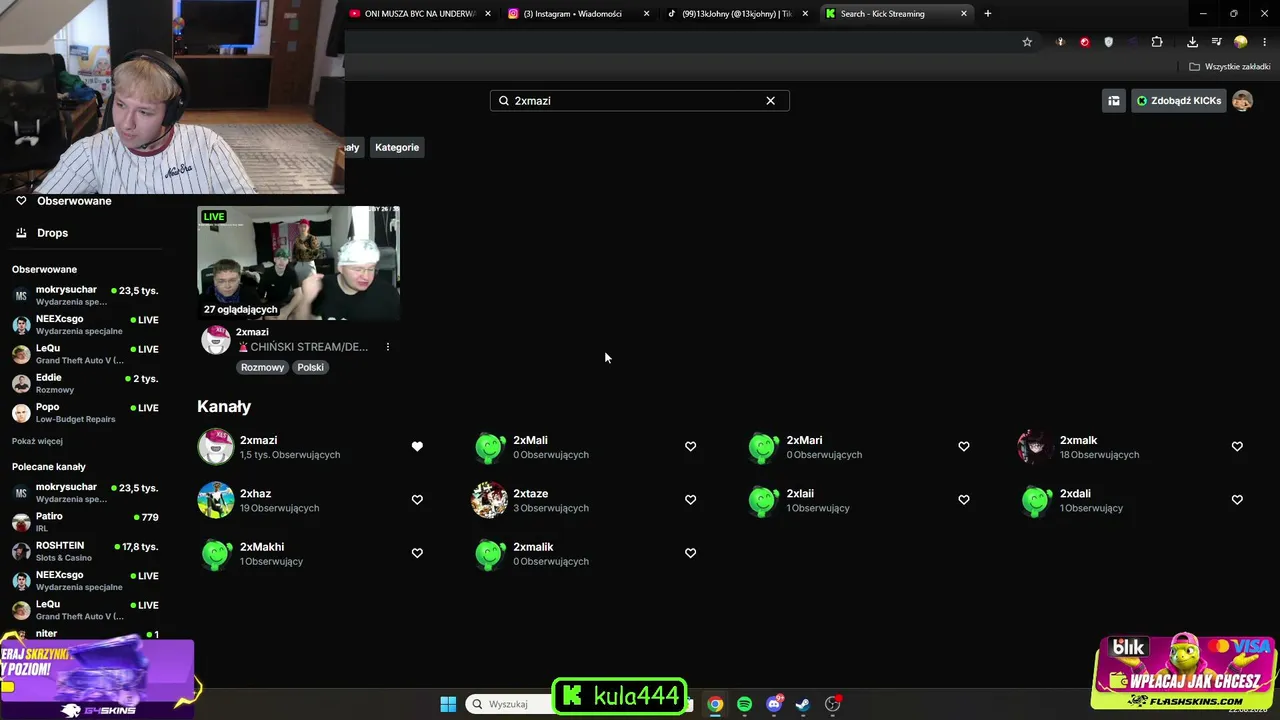The height and width of the screenshot is (720, 1280).
Task: Open the 2xtaze channel avatar
Action: click(x=489, y=500)
